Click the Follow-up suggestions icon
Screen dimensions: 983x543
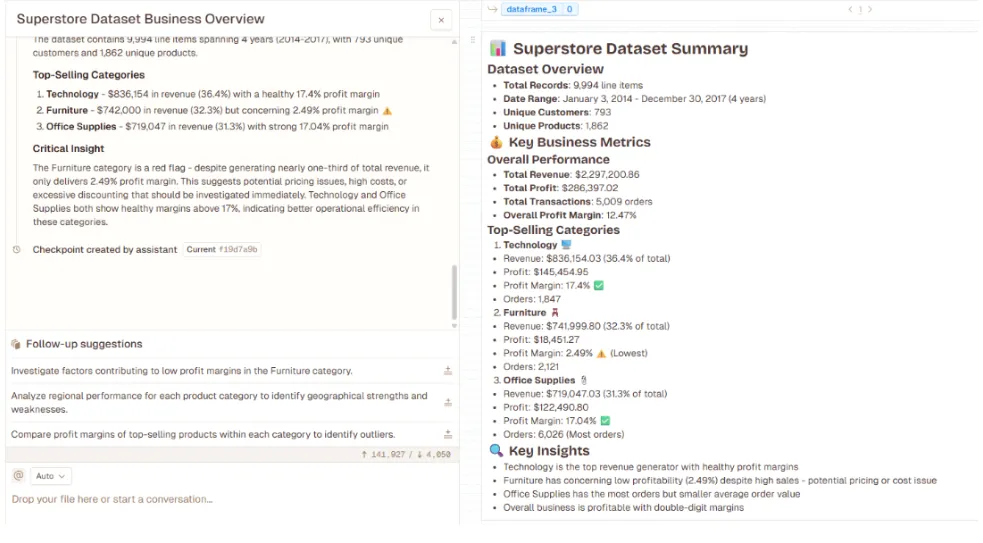(x=16, y=344)
